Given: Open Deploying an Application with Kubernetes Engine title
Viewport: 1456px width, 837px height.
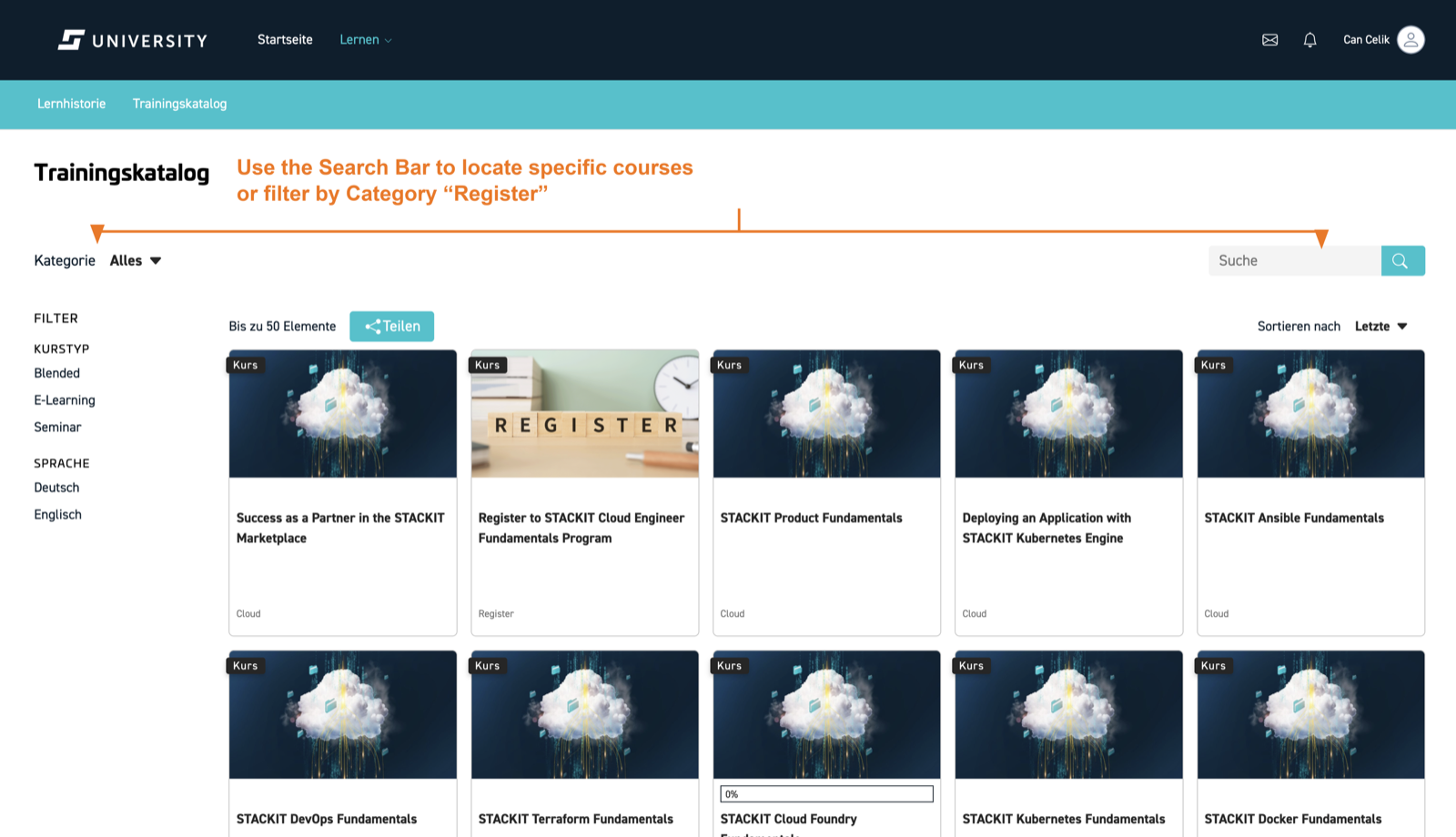Looking at the screenshot, I should (1046, 528).
